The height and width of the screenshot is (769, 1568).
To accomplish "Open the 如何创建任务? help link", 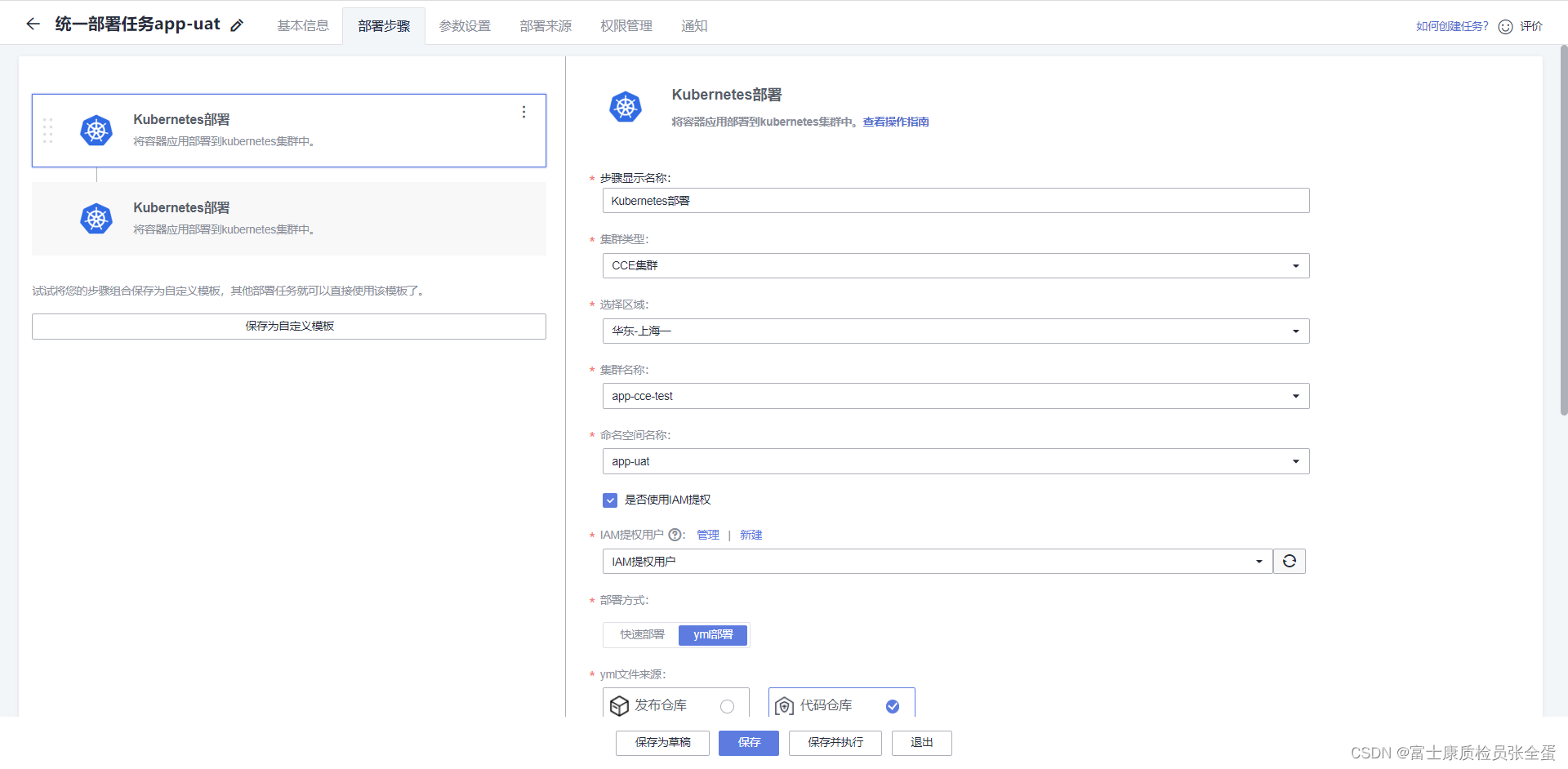I will [x=1452, y=27].
